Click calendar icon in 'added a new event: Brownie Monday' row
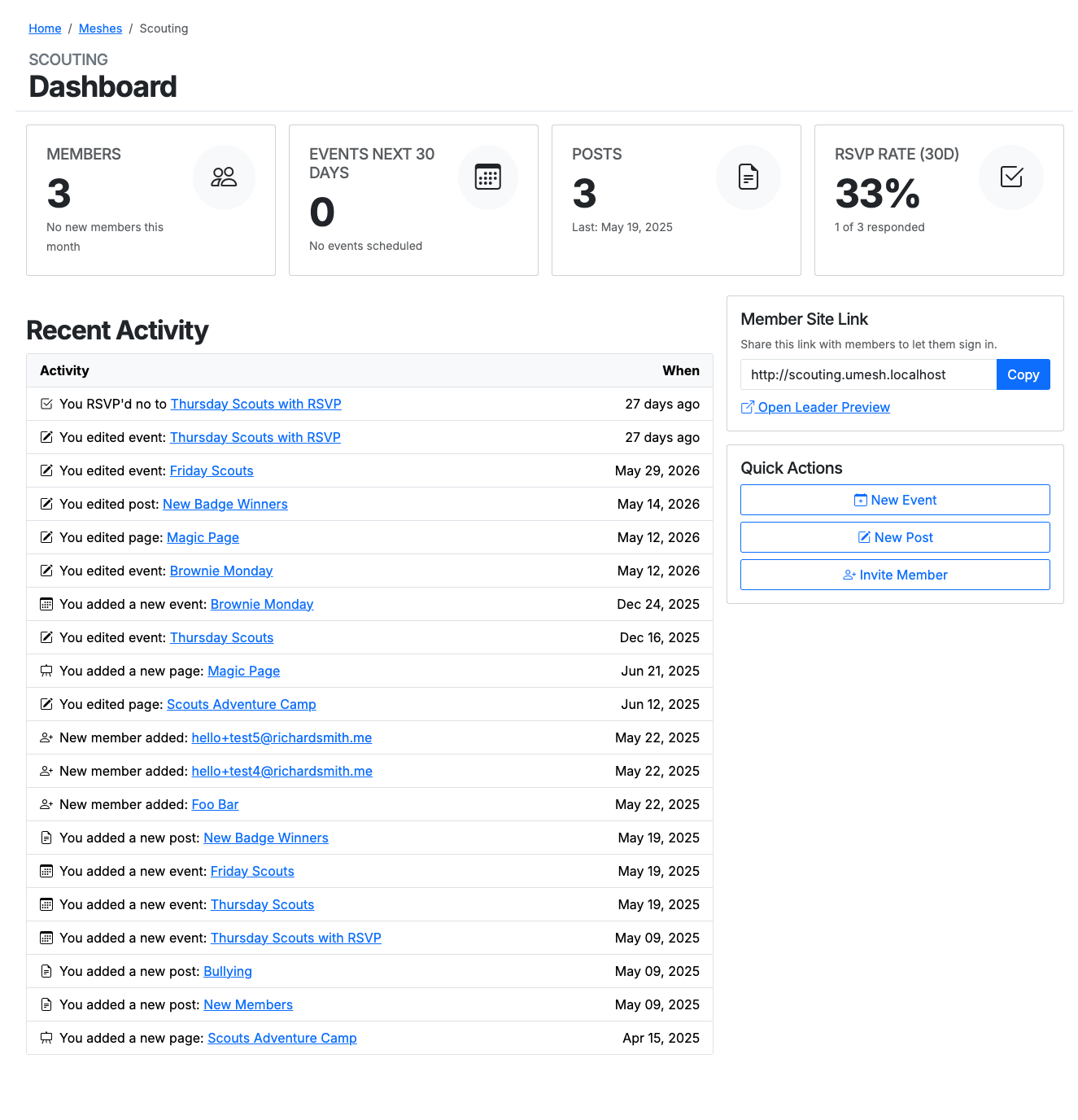Screen dimensions: 1078x1120 click(x=46, y=604)
